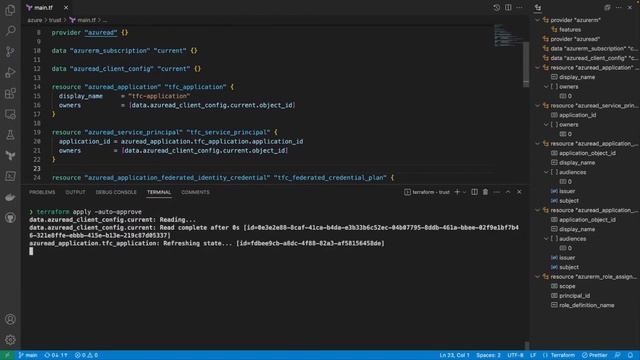This screenshot has height=360, width=640.
Task: Select features item in outline
Action: point(570,29)
